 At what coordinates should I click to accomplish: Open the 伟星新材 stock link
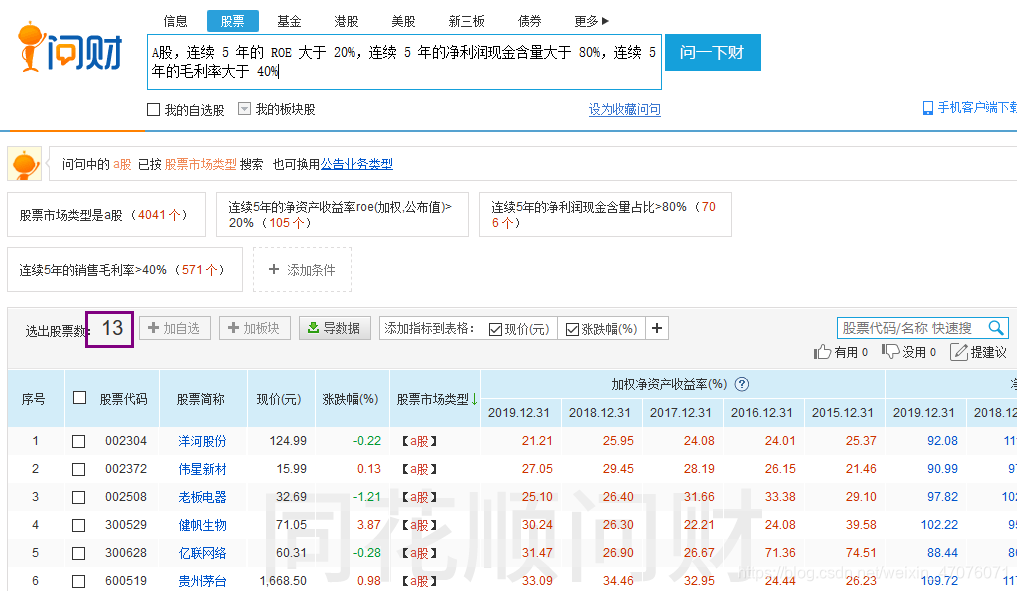(202, 469)
